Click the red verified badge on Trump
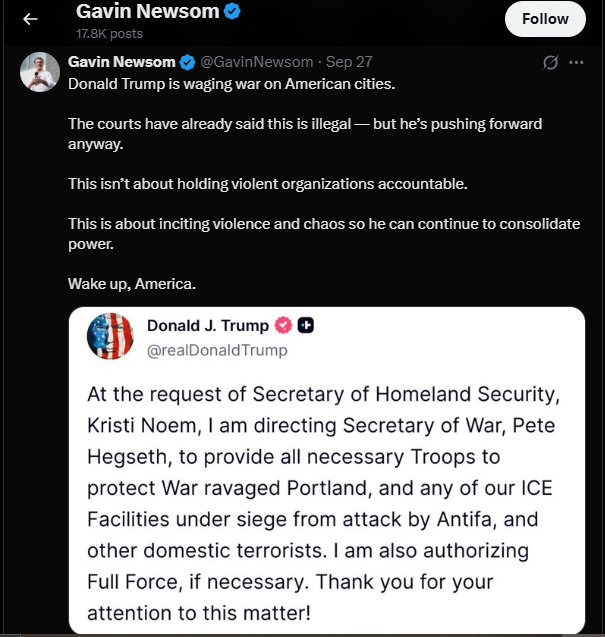 point(283,325)
